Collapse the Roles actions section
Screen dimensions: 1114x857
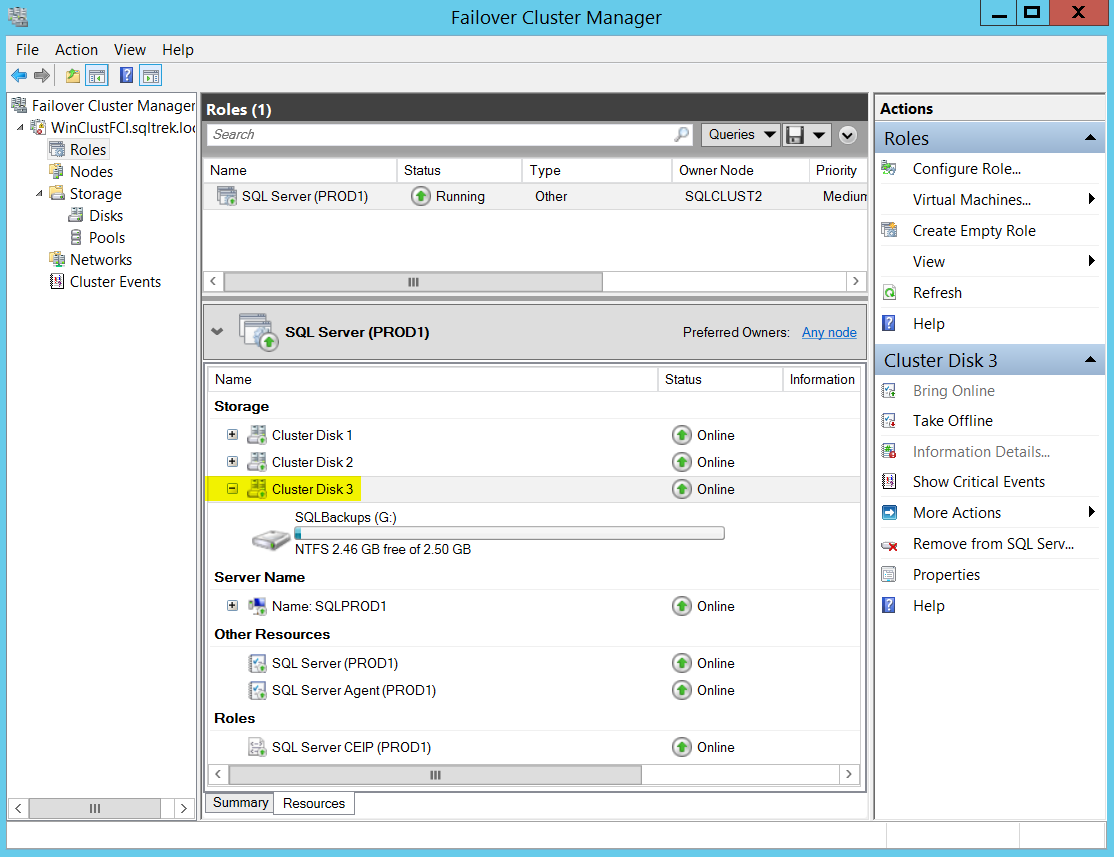pos(1090,138)
